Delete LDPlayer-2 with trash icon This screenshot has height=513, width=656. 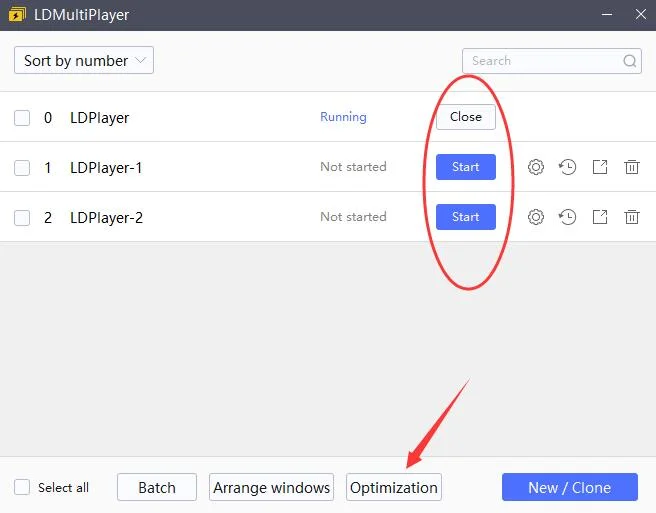(632, 217)
